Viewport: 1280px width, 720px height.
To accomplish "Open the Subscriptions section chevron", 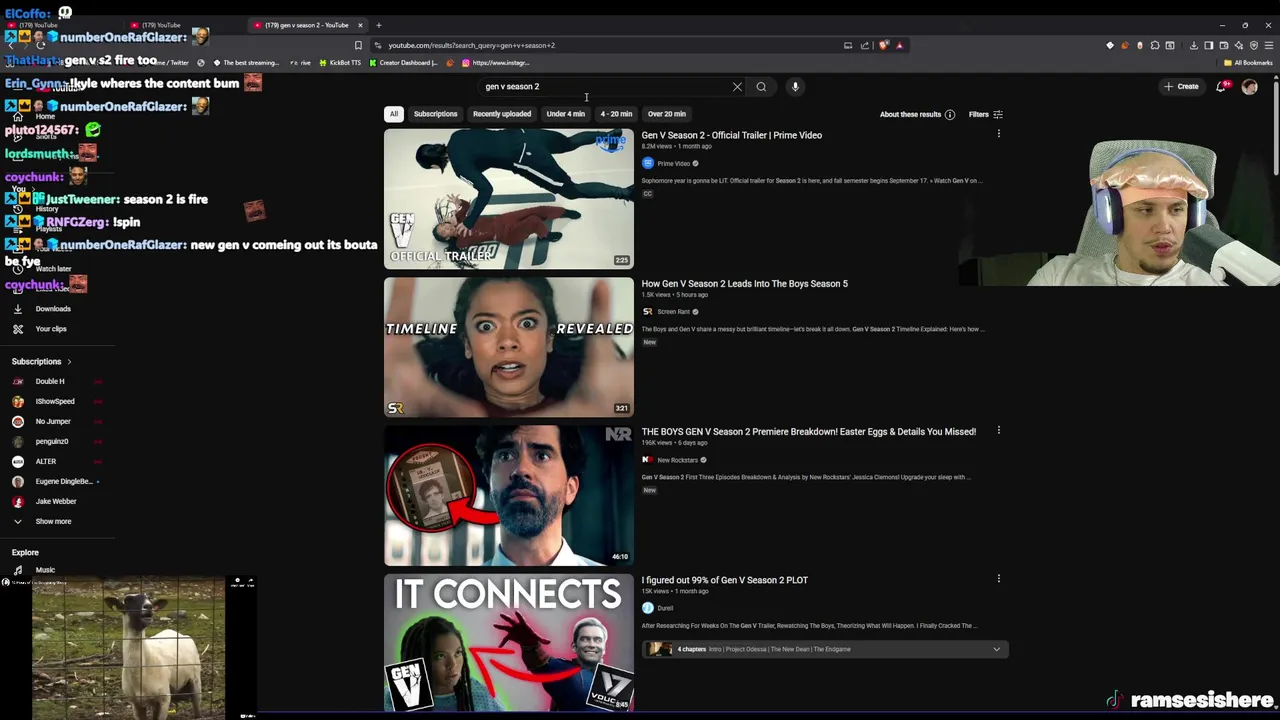I will pyautogui.click(x=69, y=361).
